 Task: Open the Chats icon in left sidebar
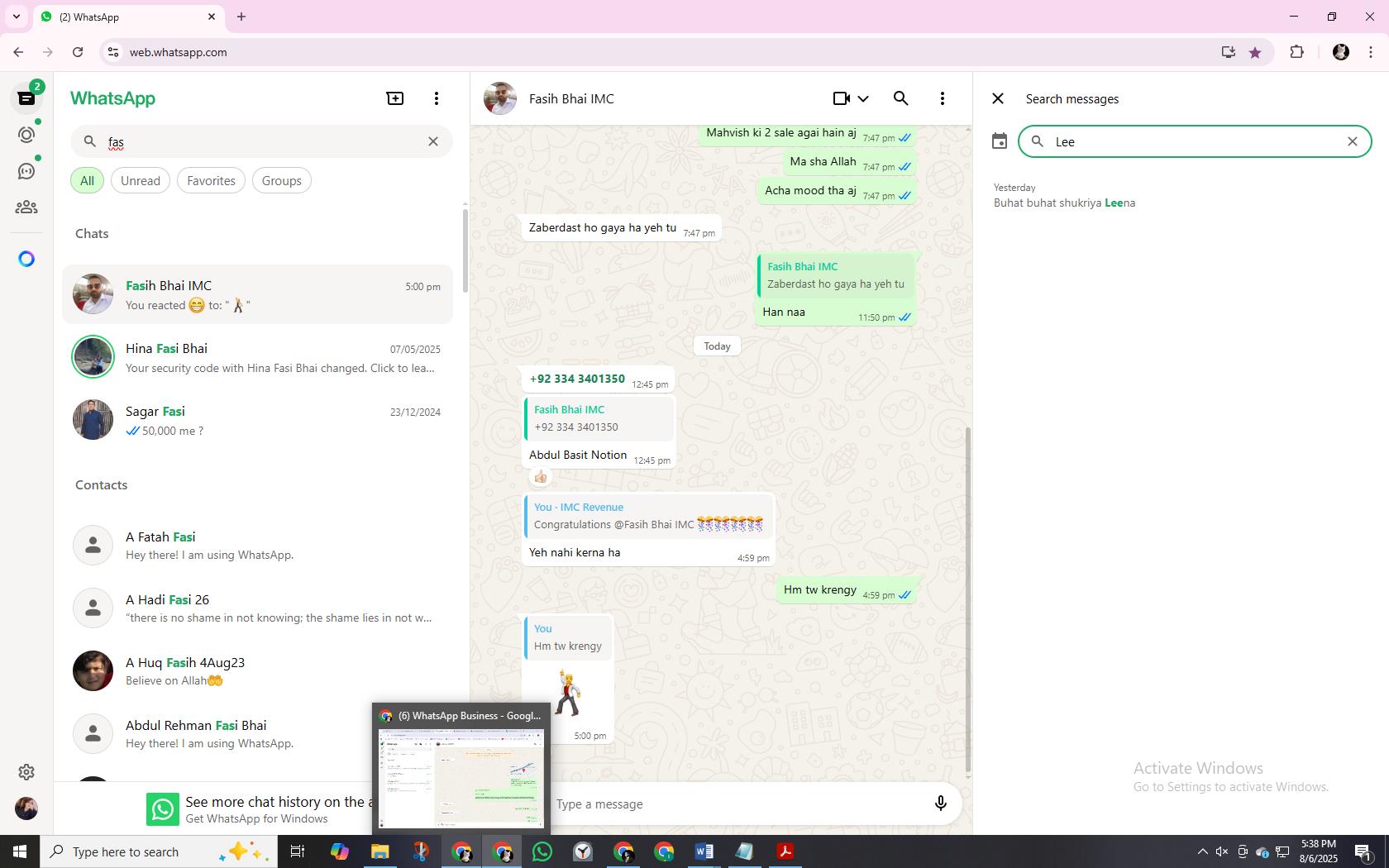26,98
